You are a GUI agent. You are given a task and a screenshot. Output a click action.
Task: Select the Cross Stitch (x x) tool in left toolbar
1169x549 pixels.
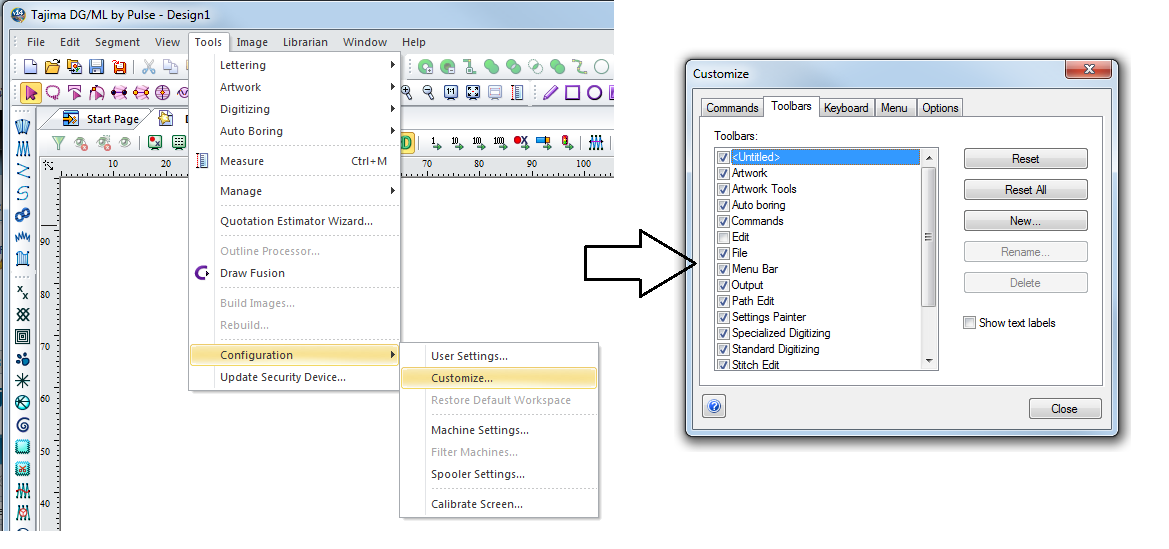23,292
